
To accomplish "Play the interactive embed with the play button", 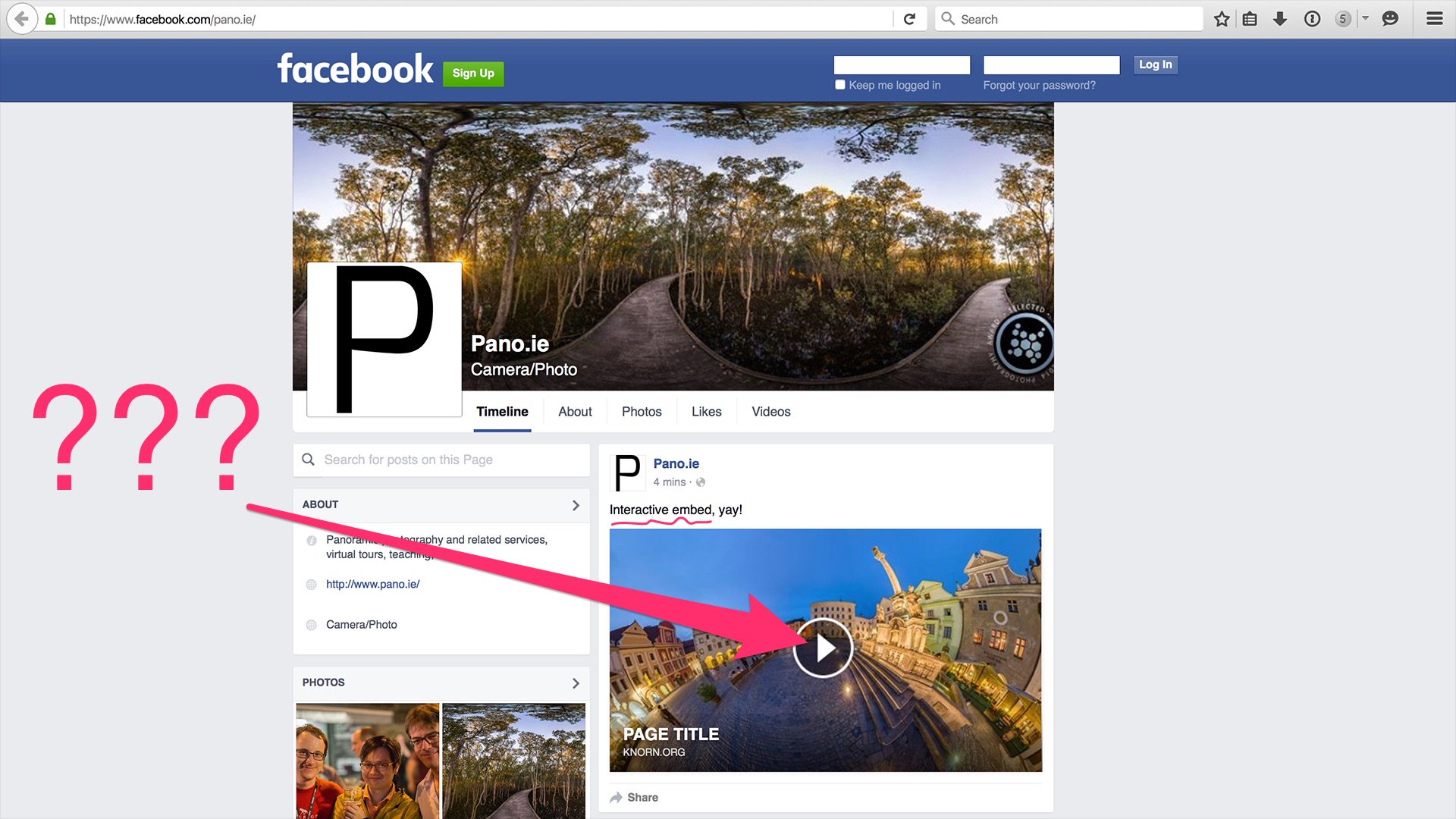I will click(824, 648).
